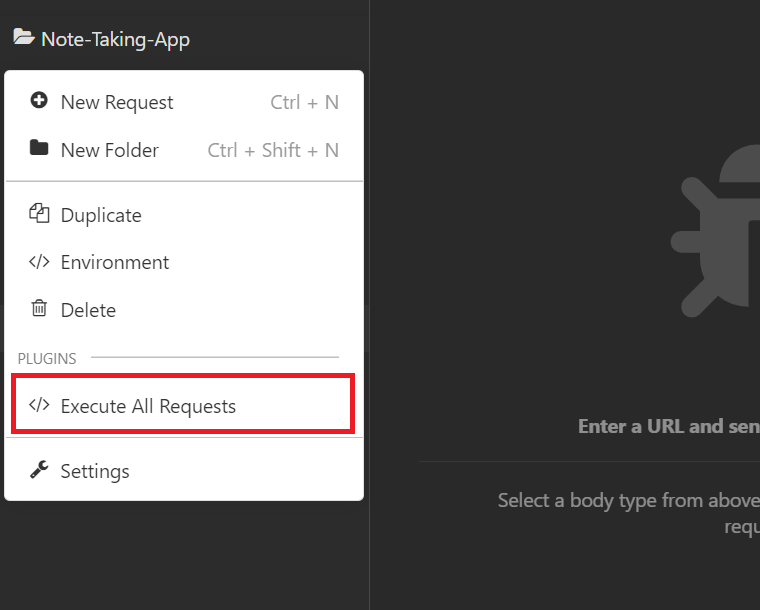Click the Duplicate copy icon

[x=39, y=213]
